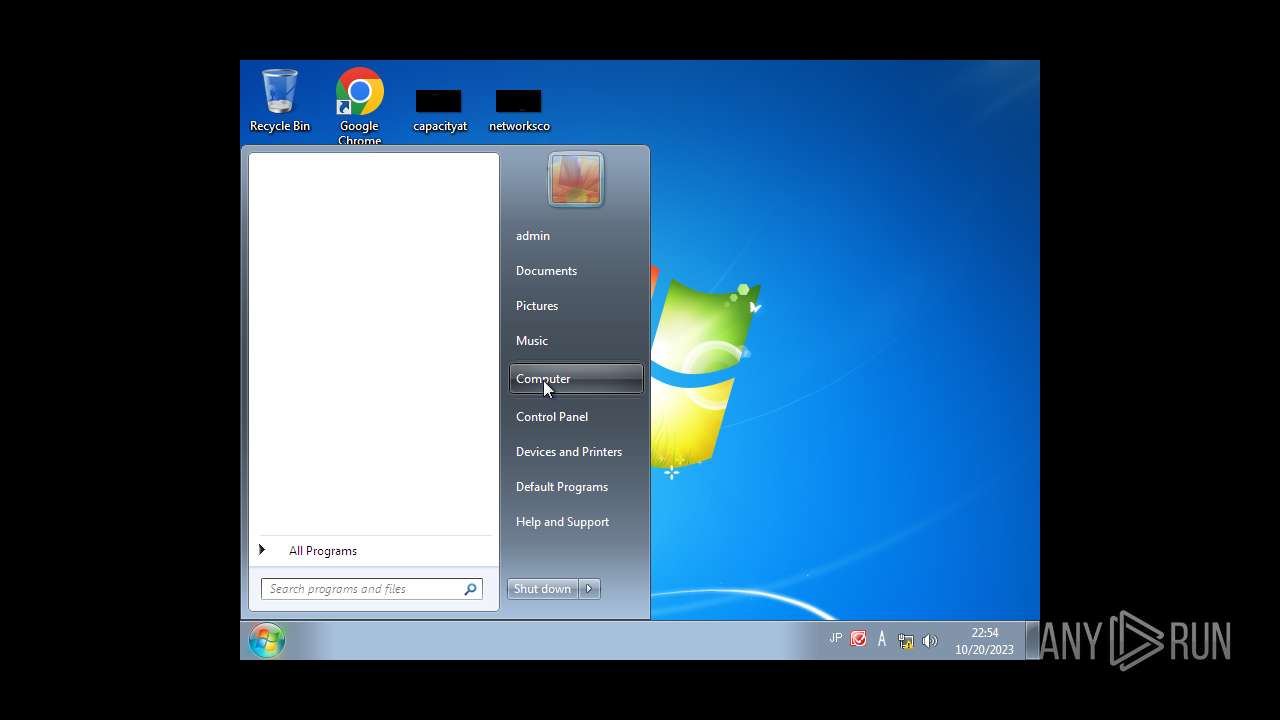Open the admin user folder
This screenshot has height=720, width=1280.
point(575,236)
